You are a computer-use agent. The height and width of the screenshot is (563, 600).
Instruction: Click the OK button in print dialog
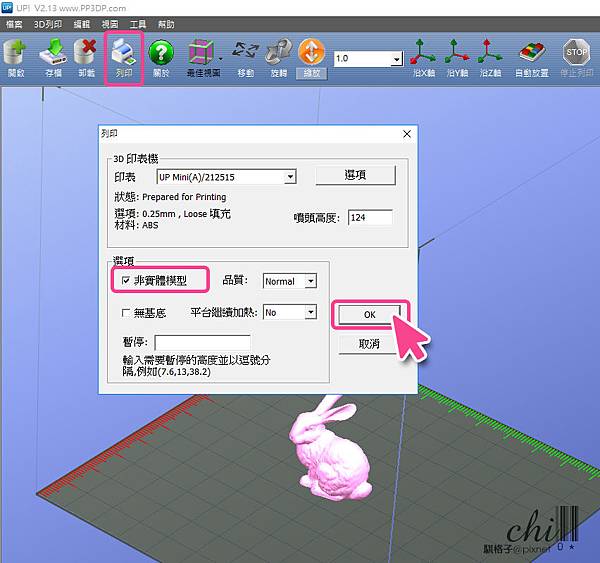click(370, 315)
